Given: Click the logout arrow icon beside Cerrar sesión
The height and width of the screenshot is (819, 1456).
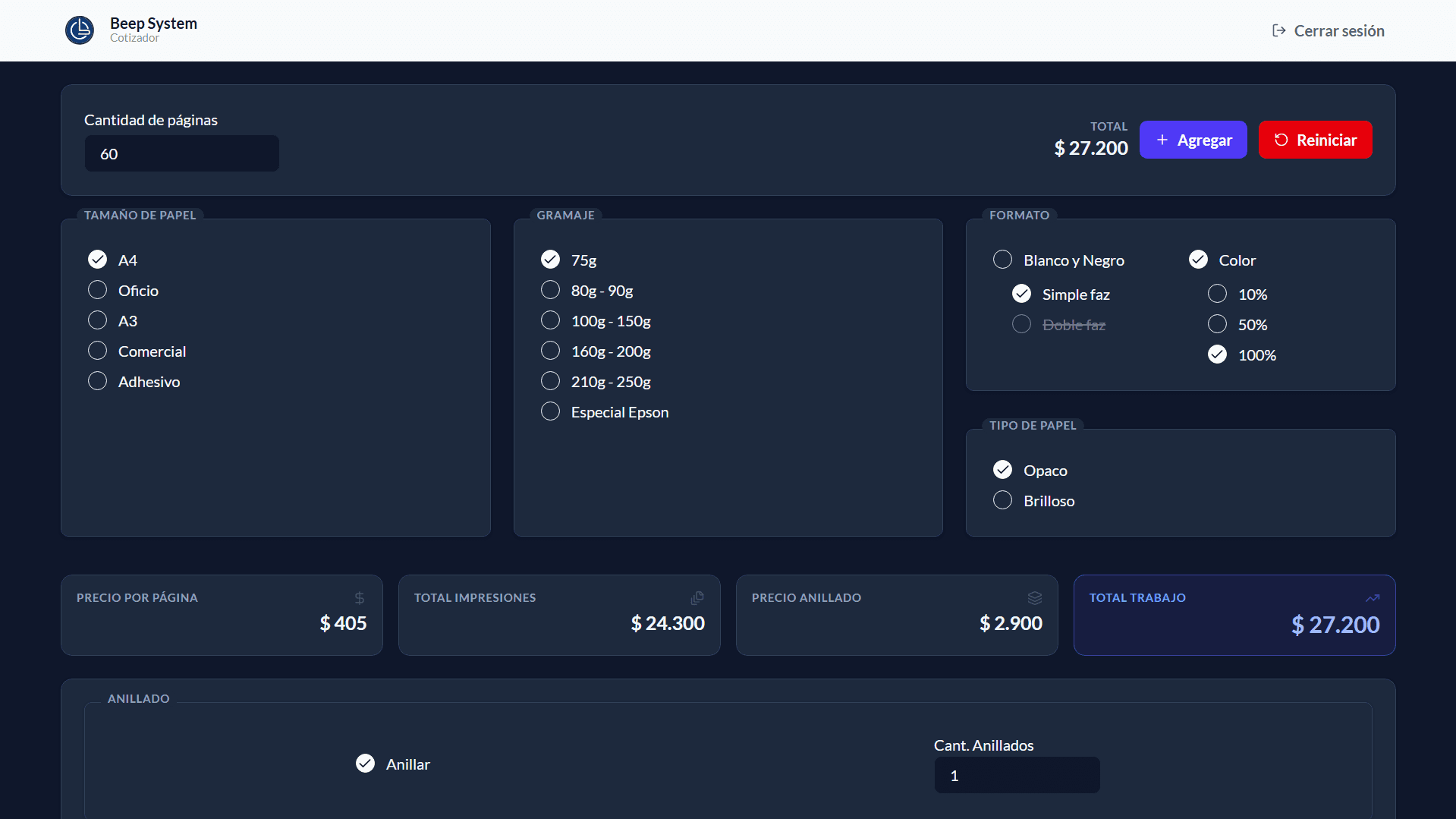Looking at the screenshot, I should coord(1280,30).
